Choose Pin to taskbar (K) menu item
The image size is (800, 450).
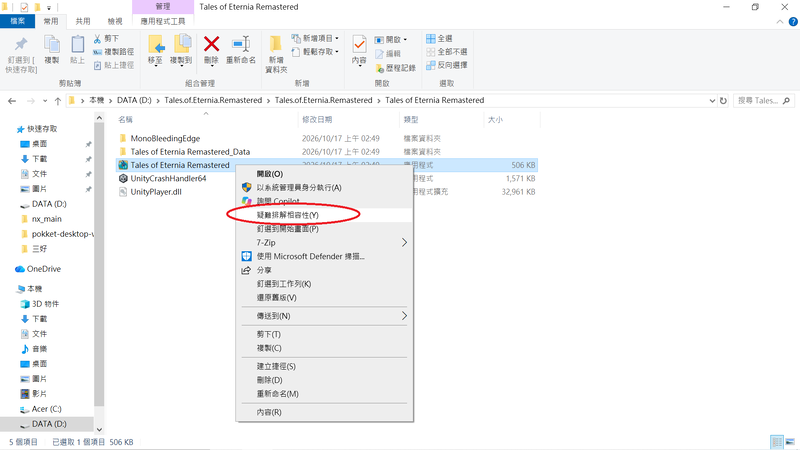324,284
